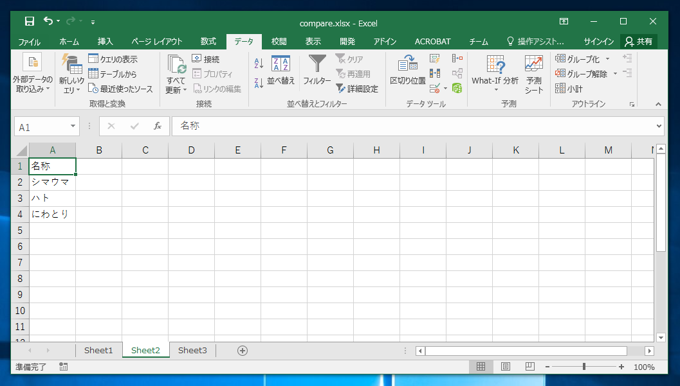The width and height of the screenshot is (680, 386).
Task: Click the Select All corner triangle
Action: 22,150
